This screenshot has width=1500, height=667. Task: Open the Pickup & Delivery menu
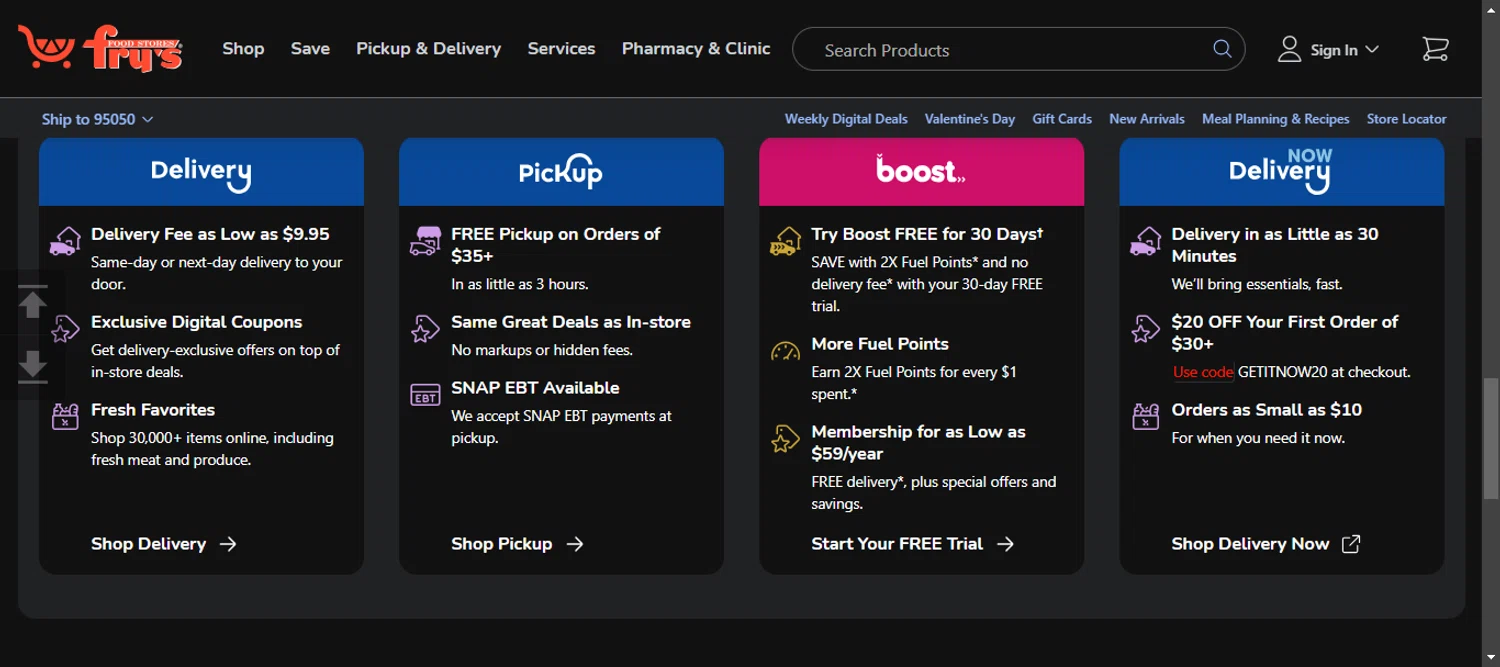pyautogui.click(x=428, y=48)
